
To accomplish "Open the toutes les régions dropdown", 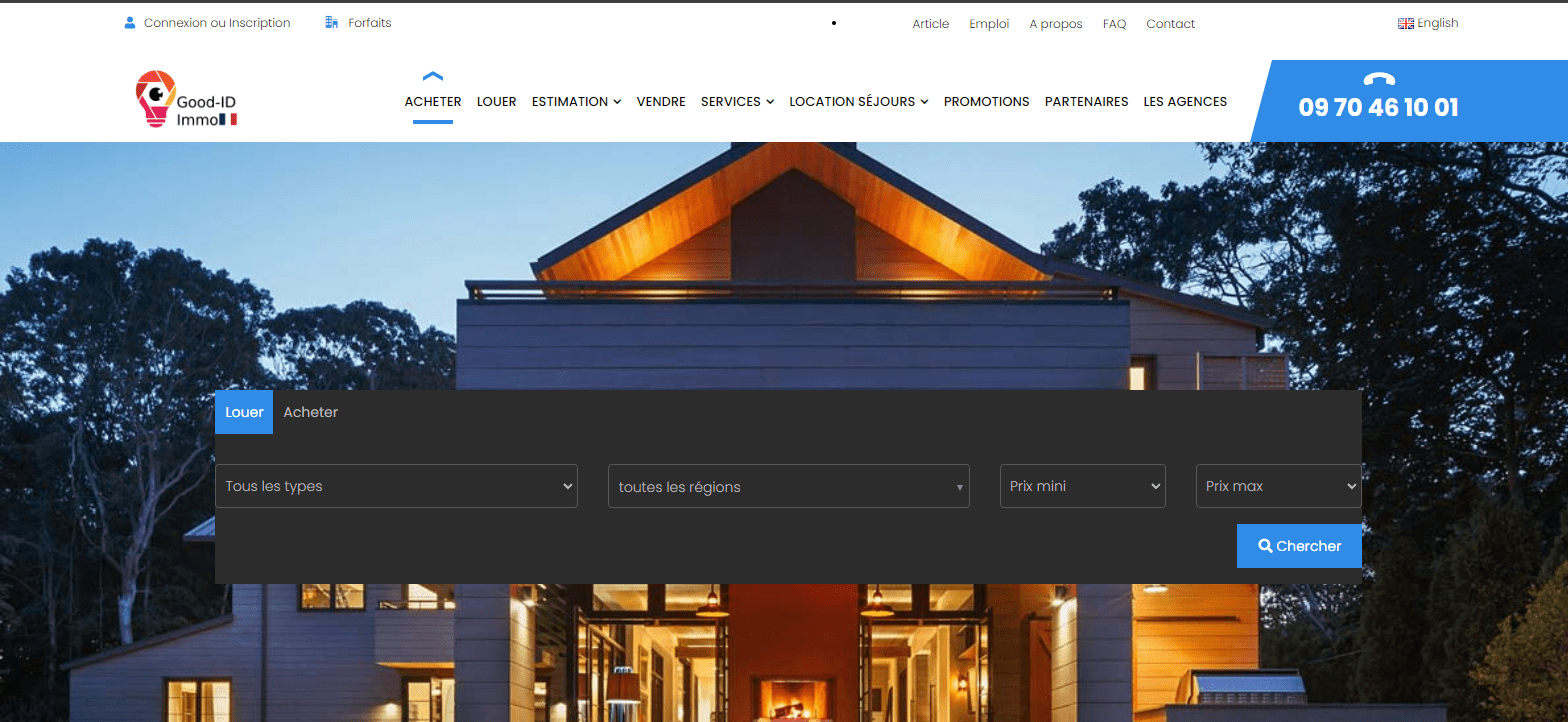I will 789,486.
